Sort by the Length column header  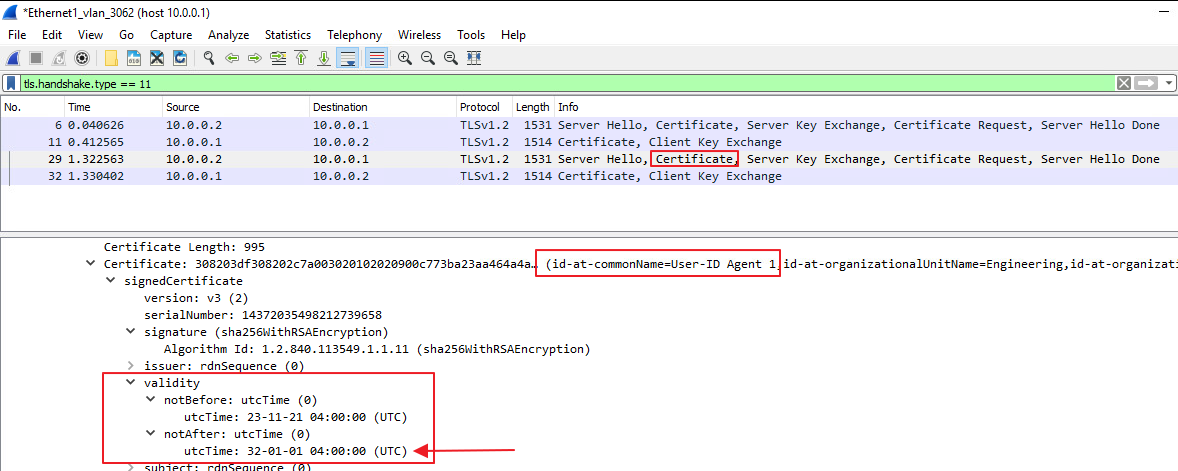click(533, 107)
